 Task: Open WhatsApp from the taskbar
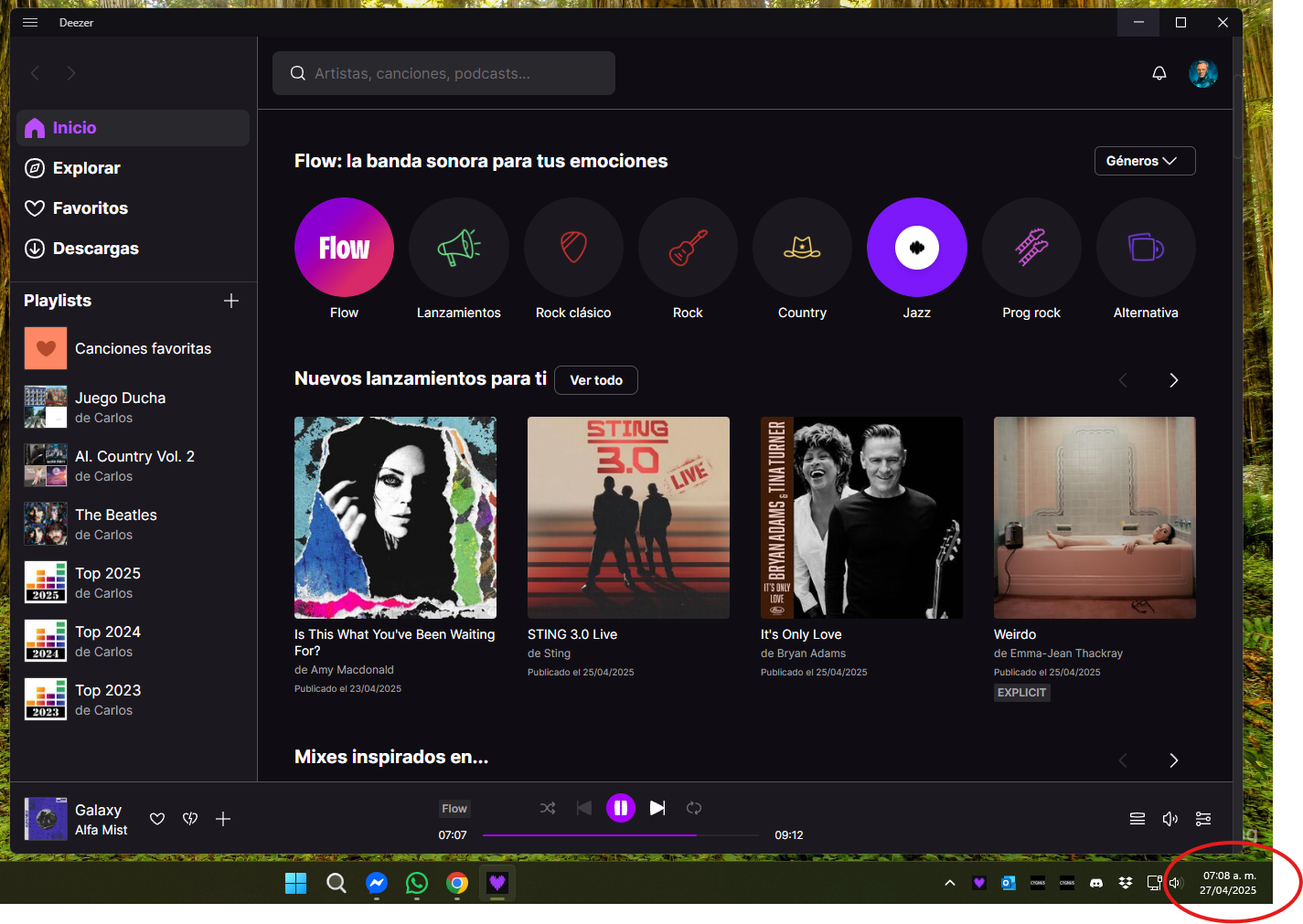[x=417, y=883]
